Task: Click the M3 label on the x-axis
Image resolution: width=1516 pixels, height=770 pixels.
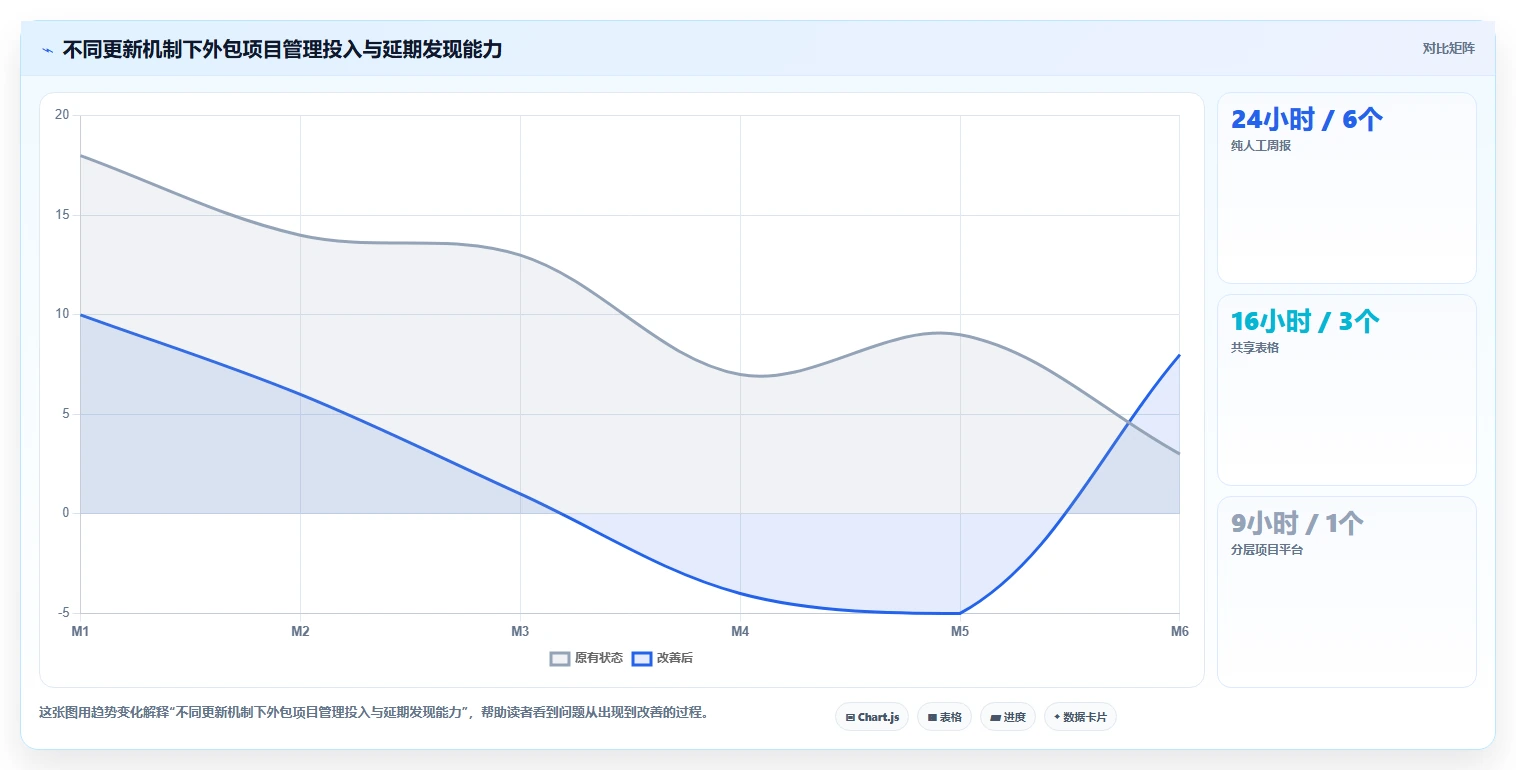Action: tap(520, 631)
